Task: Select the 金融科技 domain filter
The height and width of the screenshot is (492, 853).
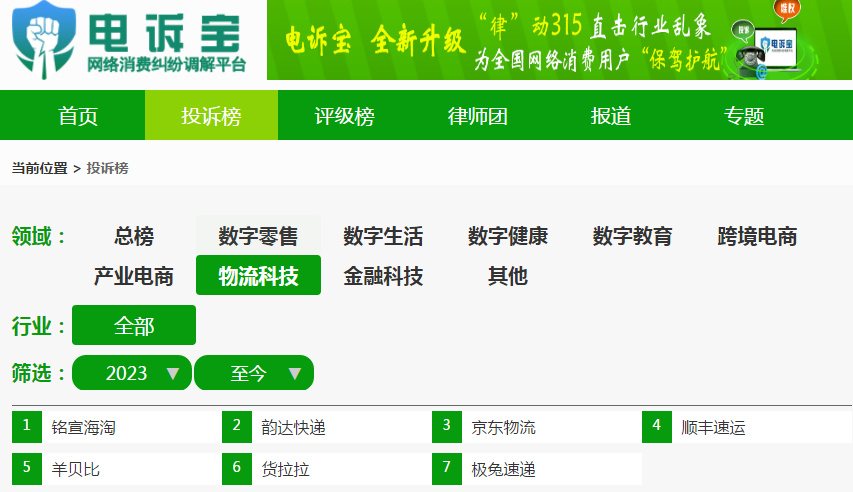Action: click(x=383, y=276)
